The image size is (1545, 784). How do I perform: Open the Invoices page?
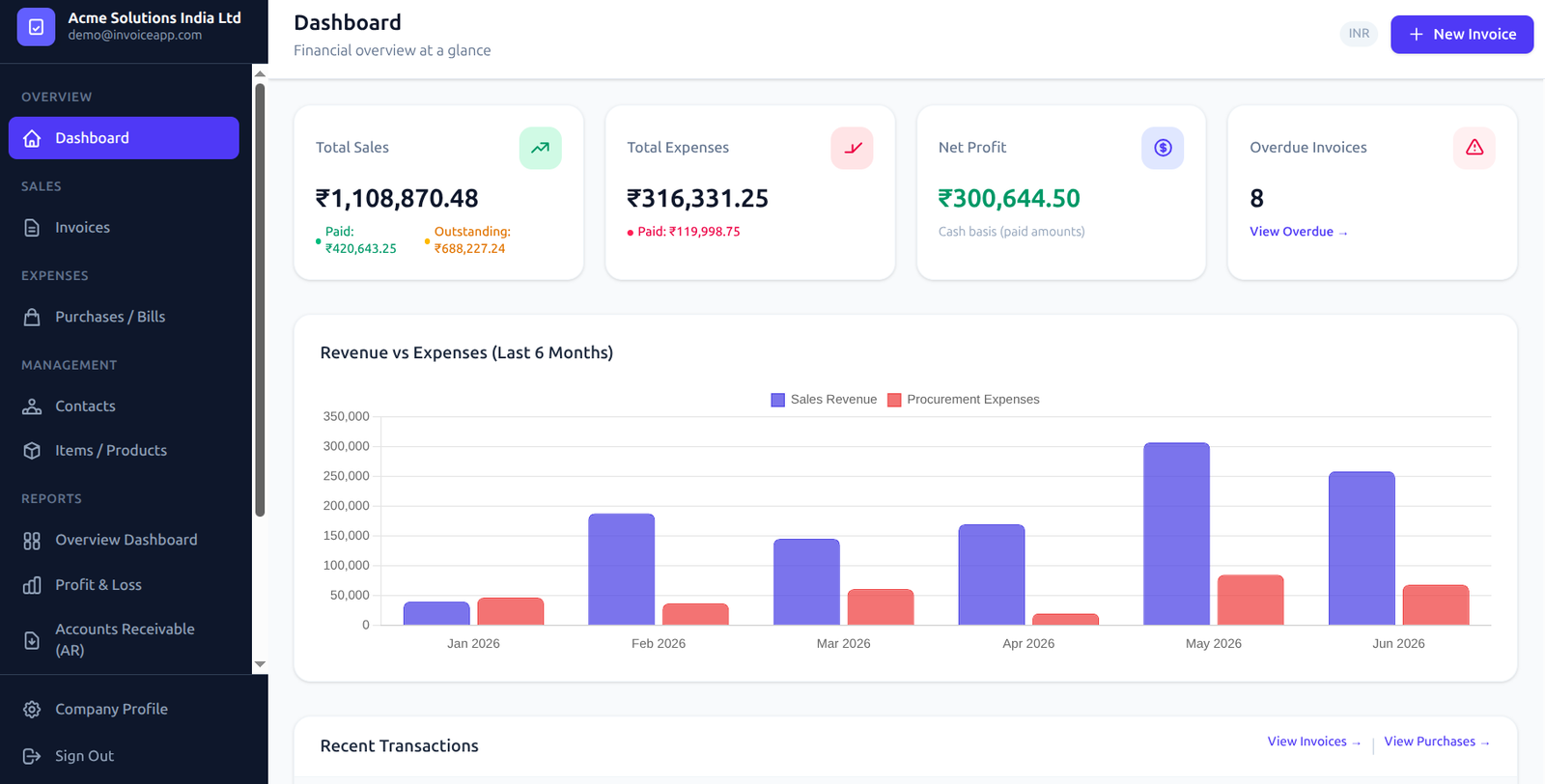(x=124, y=228)
